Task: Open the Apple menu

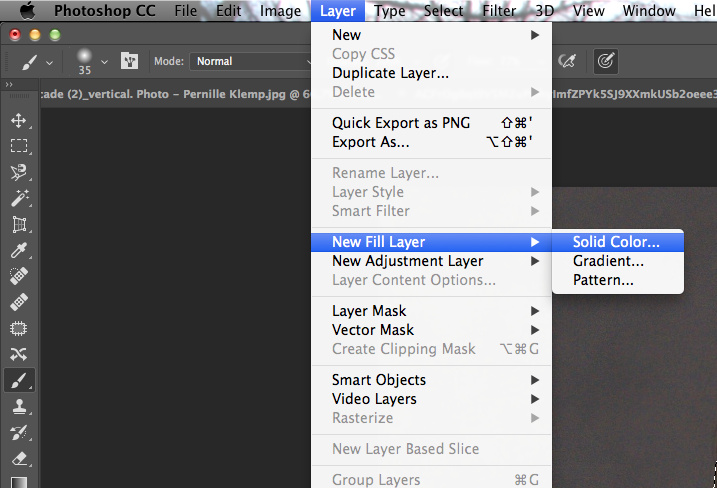Action: [x=27, y=11]
